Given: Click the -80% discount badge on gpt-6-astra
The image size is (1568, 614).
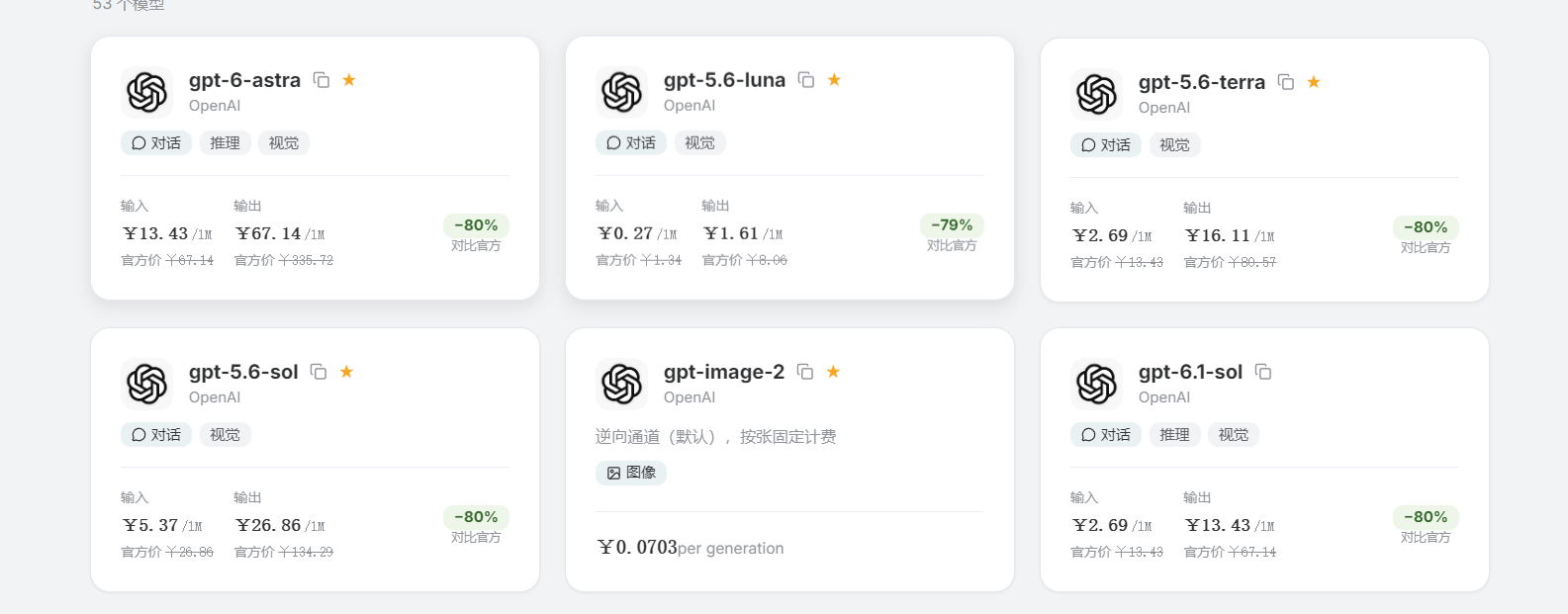Looking at the screenshot, I should point(476,225).
